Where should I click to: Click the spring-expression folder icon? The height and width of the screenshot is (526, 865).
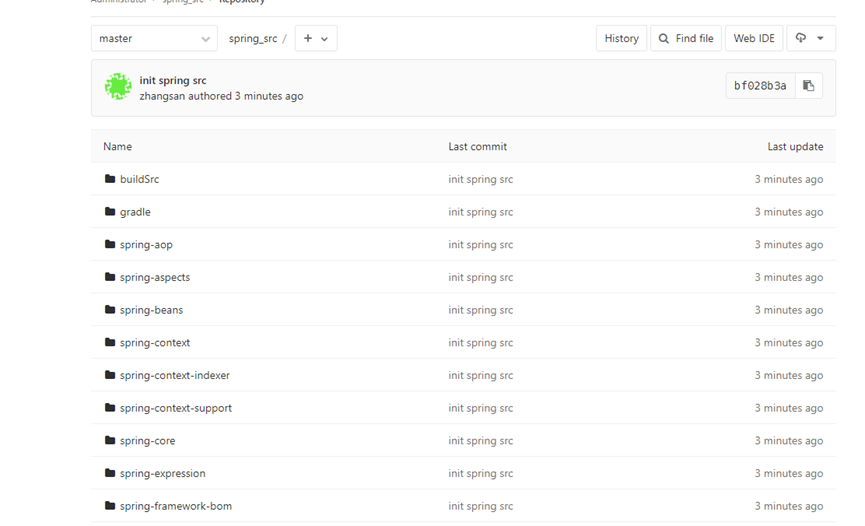[x=110, y=472]
